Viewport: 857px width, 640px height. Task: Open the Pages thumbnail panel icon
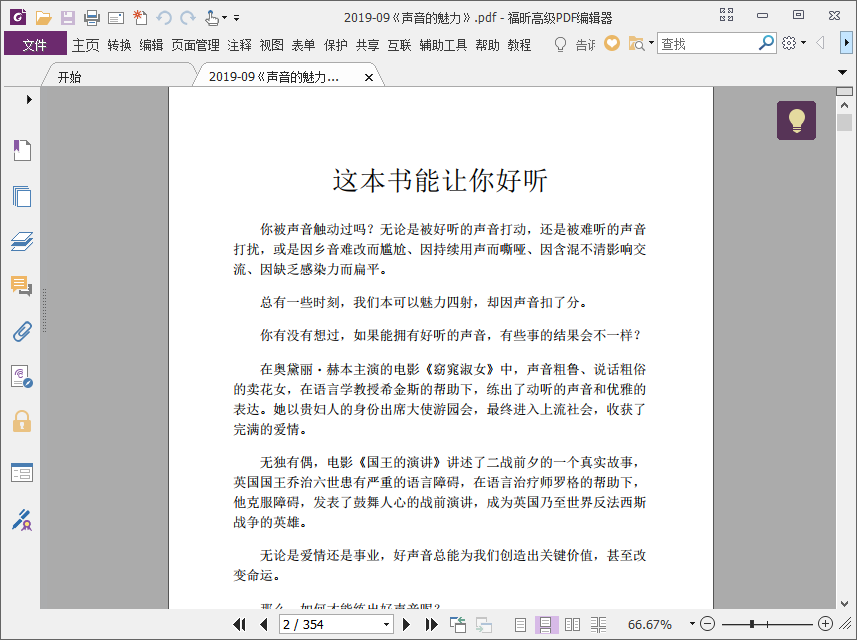(x=22, y=196)
